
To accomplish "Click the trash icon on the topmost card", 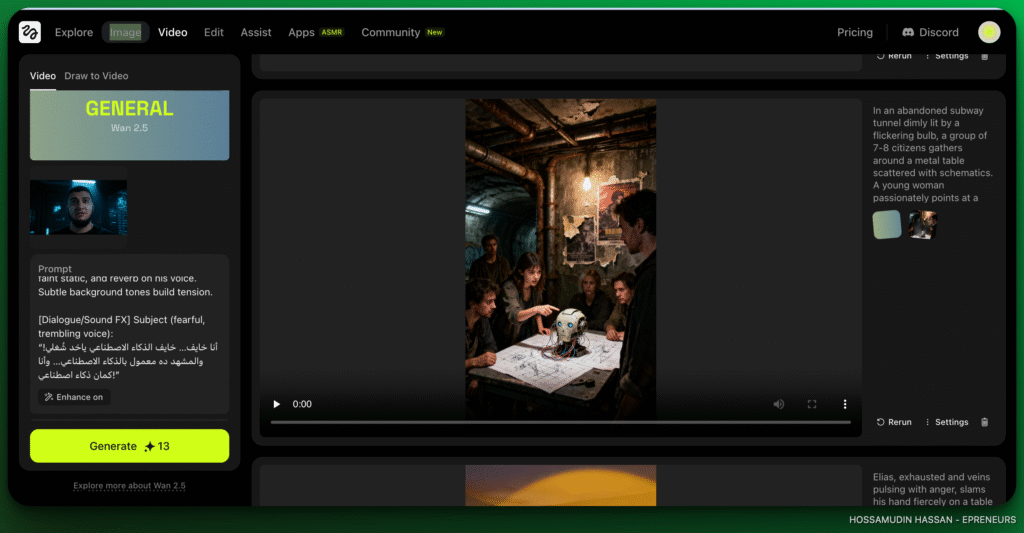I will tap(984, 56).
